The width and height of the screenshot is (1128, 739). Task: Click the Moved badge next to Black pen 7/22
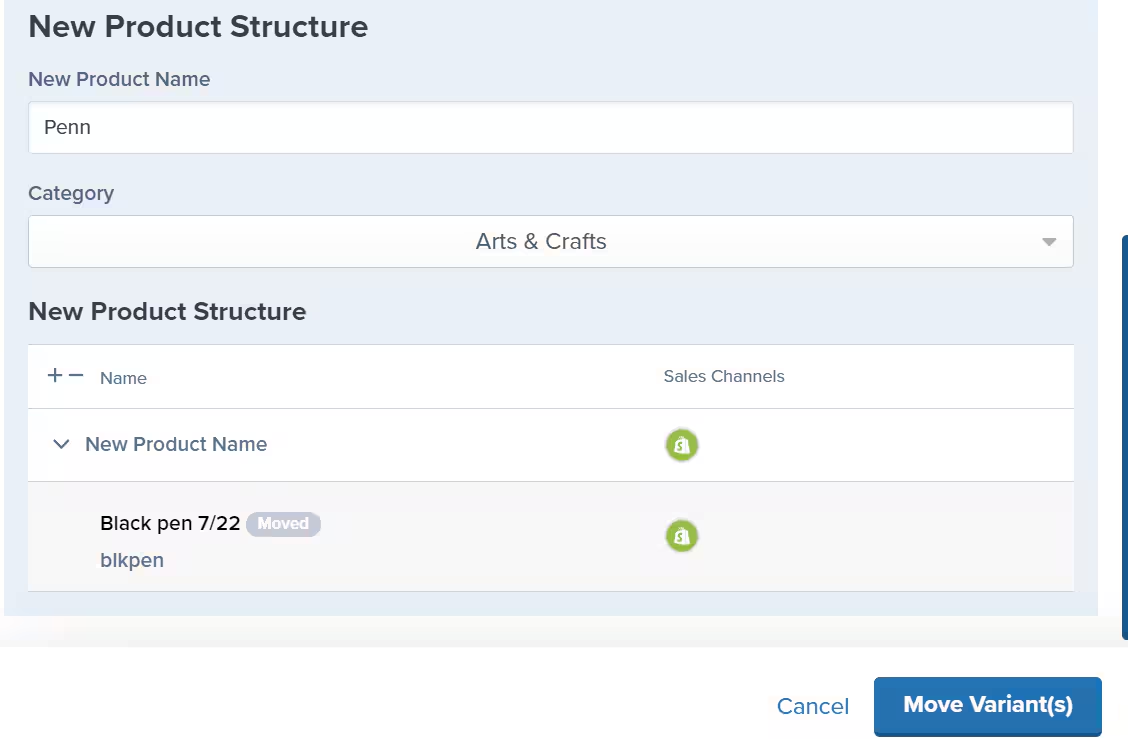(283, 524)
